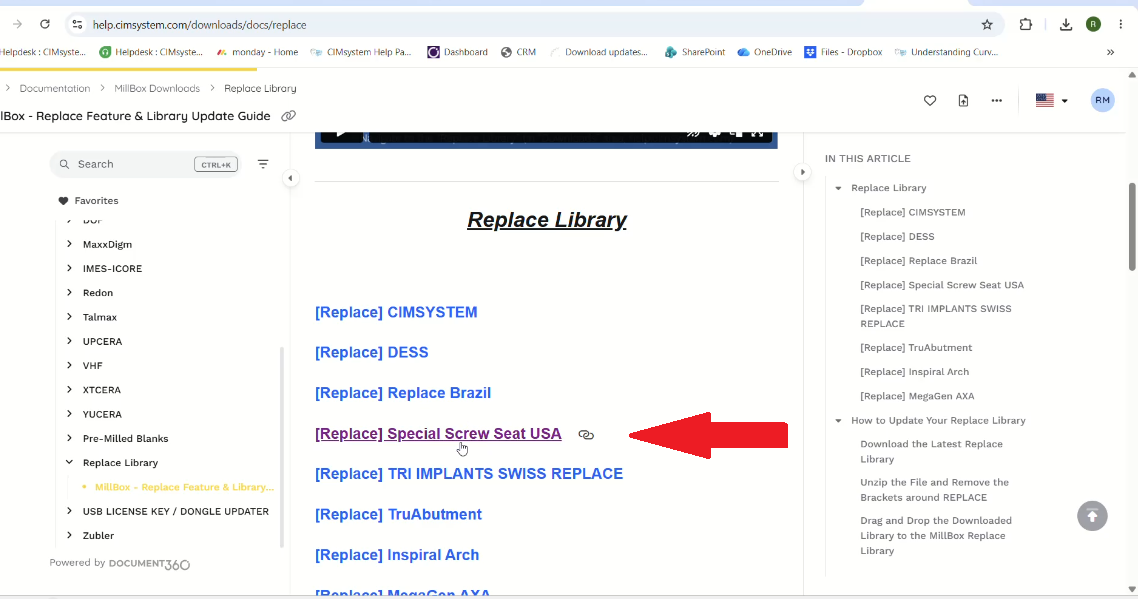Viewport: 1138px width, 599px height.
Task: Open the [Replace] DESS download link
Action: pos(372,352)
